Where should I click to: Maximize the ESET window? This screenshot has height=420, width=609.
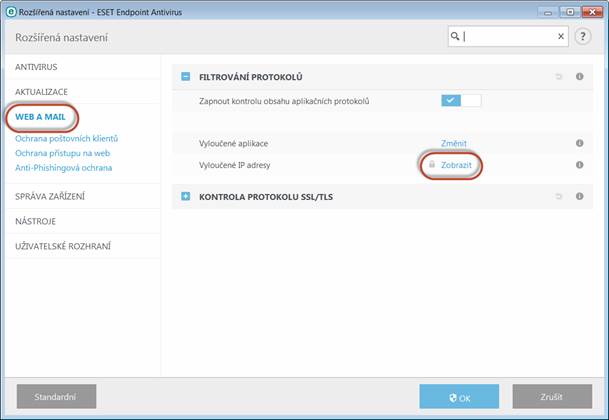point(569,12)
